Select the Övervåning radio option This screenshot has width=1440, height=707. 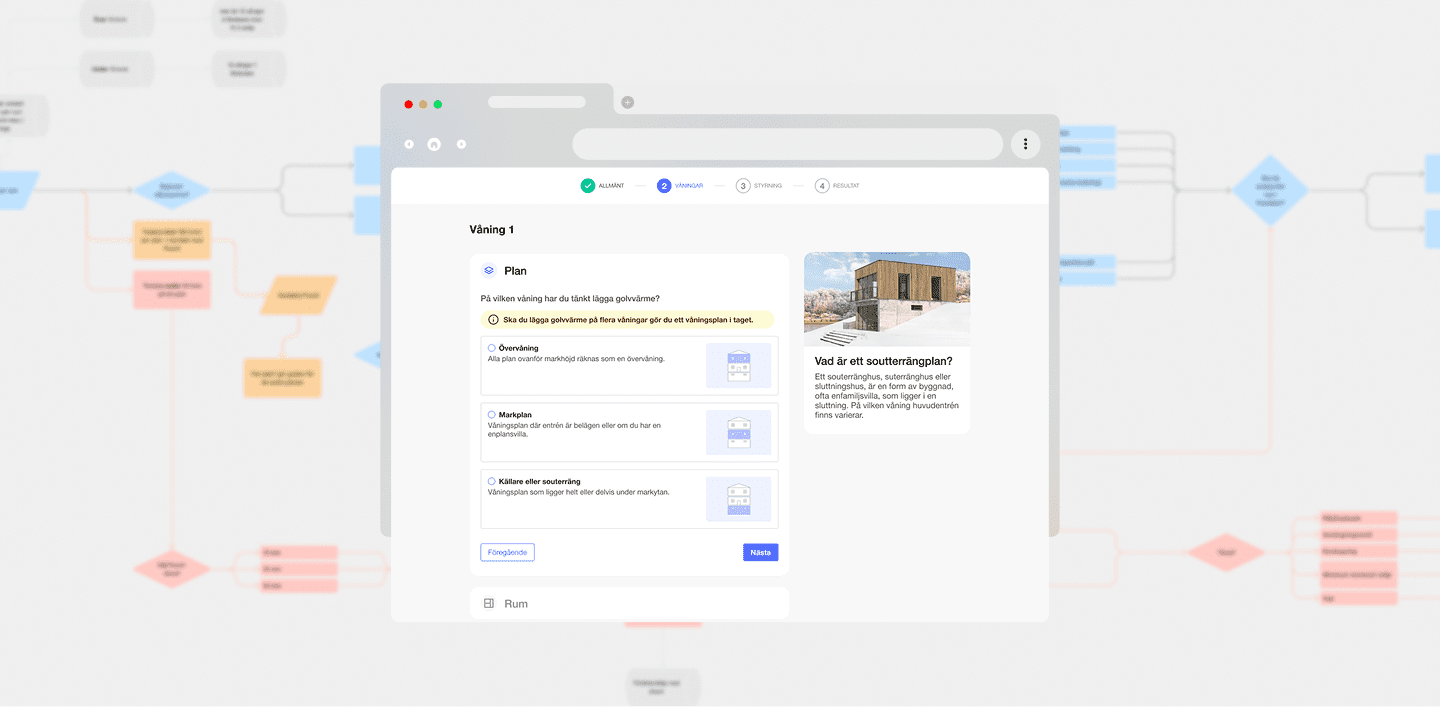492,348
